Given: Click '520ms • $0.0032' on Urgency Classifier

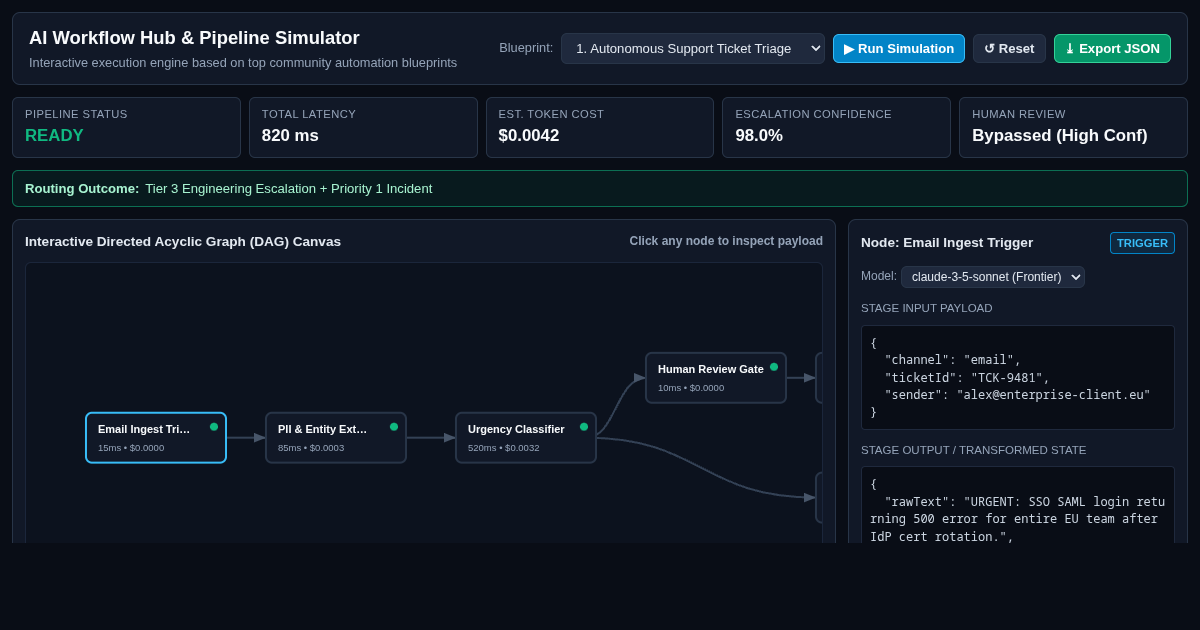Looking at the screenshot, I should (x=504, y=448).
